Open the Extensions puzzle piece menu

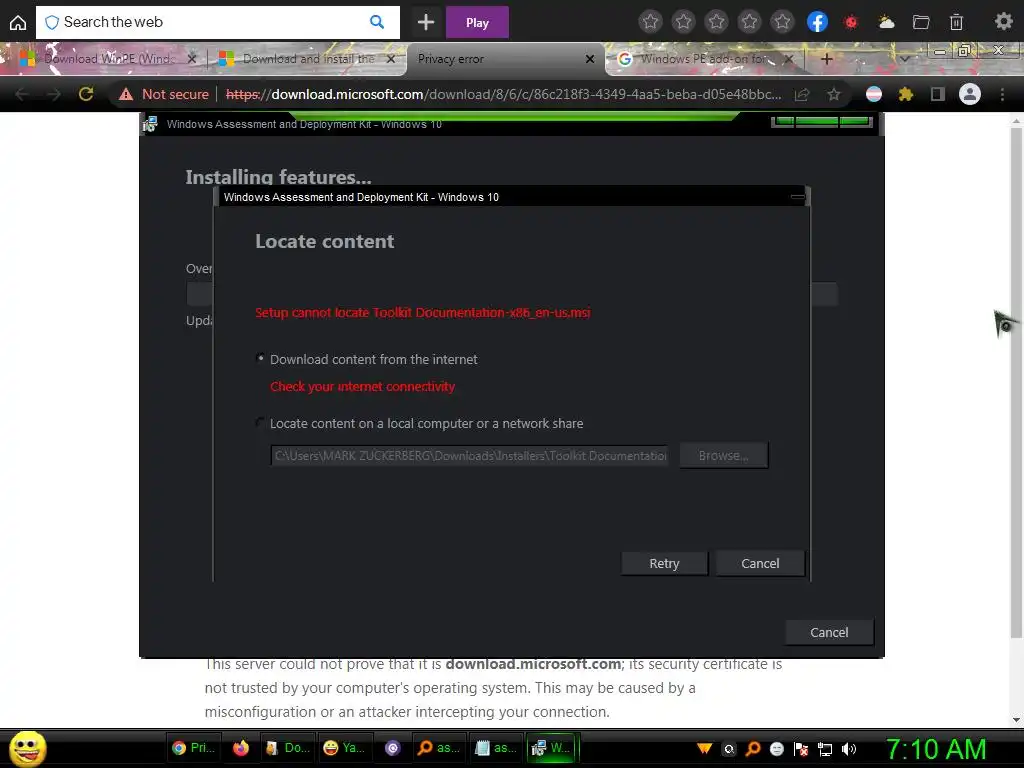(905, 94)
